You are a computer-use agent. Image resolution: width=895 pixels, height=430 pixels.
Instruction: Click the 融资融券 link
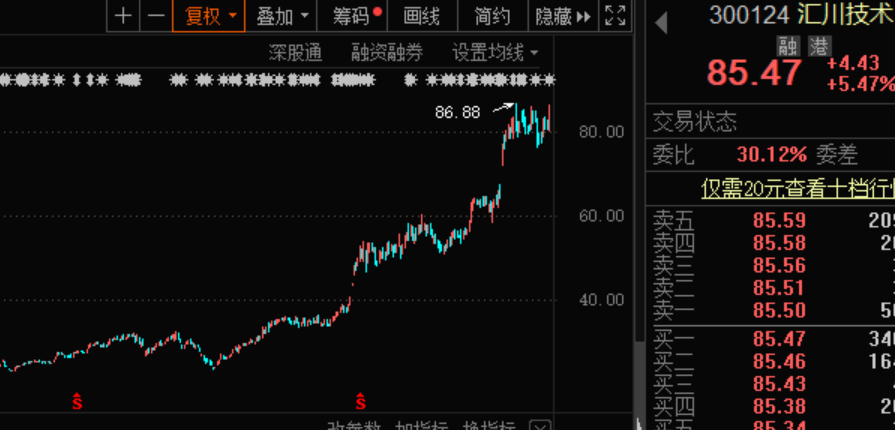(386, 53)
